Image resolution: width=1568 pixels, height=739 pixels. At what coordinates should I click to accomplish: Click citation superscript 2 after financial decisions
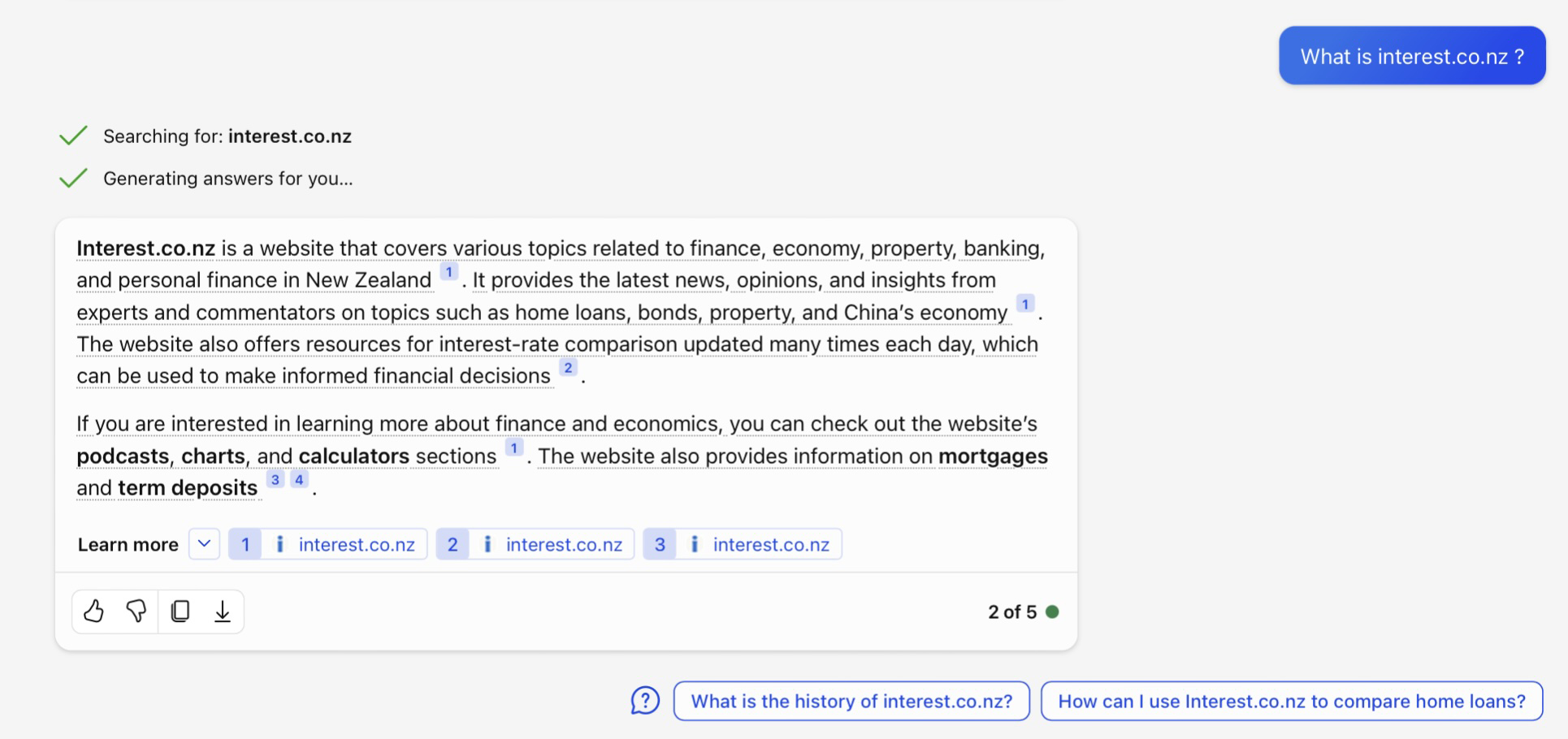coord(568,368)
